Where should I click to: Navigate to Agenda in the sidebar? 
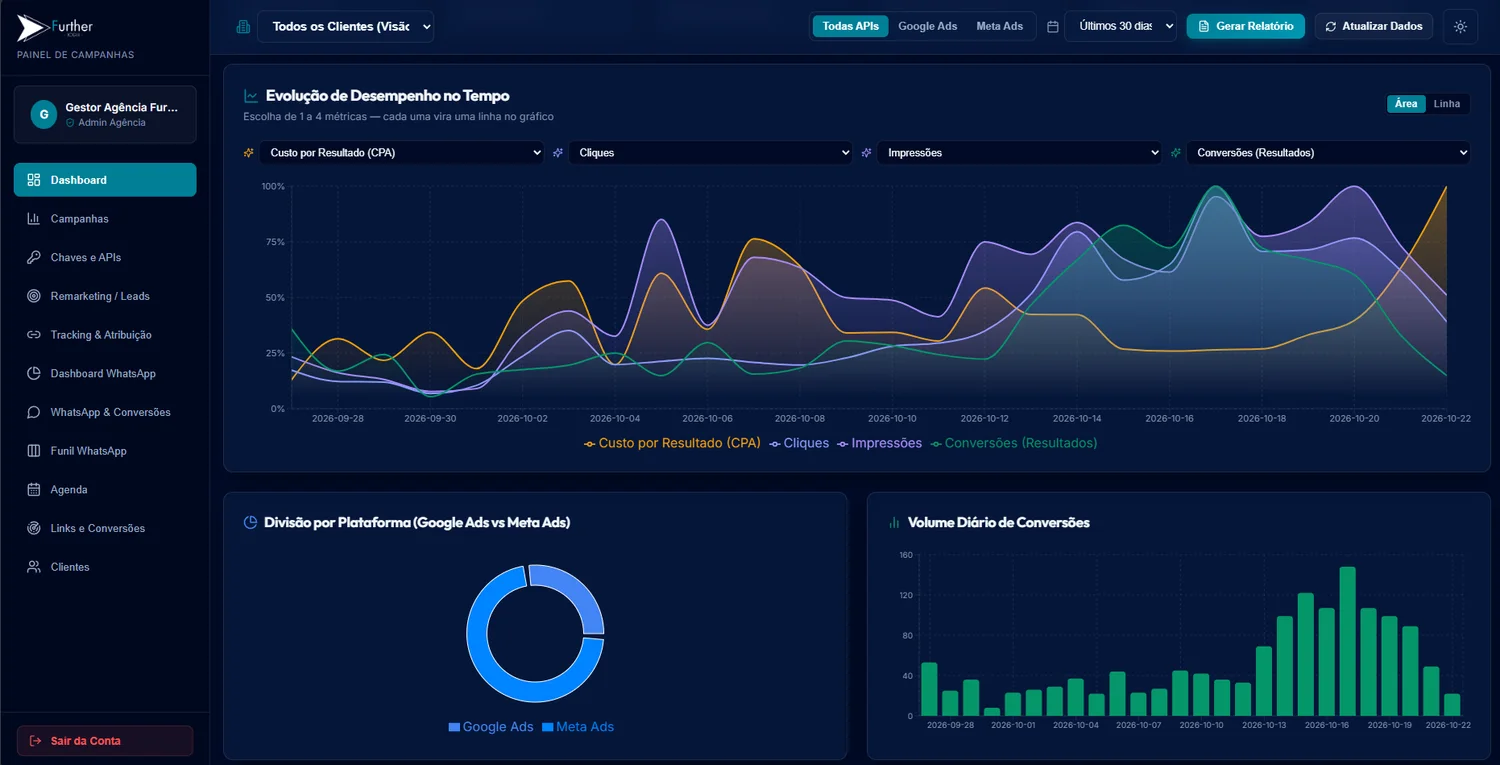pyautogui.click(x=105, y=489)
